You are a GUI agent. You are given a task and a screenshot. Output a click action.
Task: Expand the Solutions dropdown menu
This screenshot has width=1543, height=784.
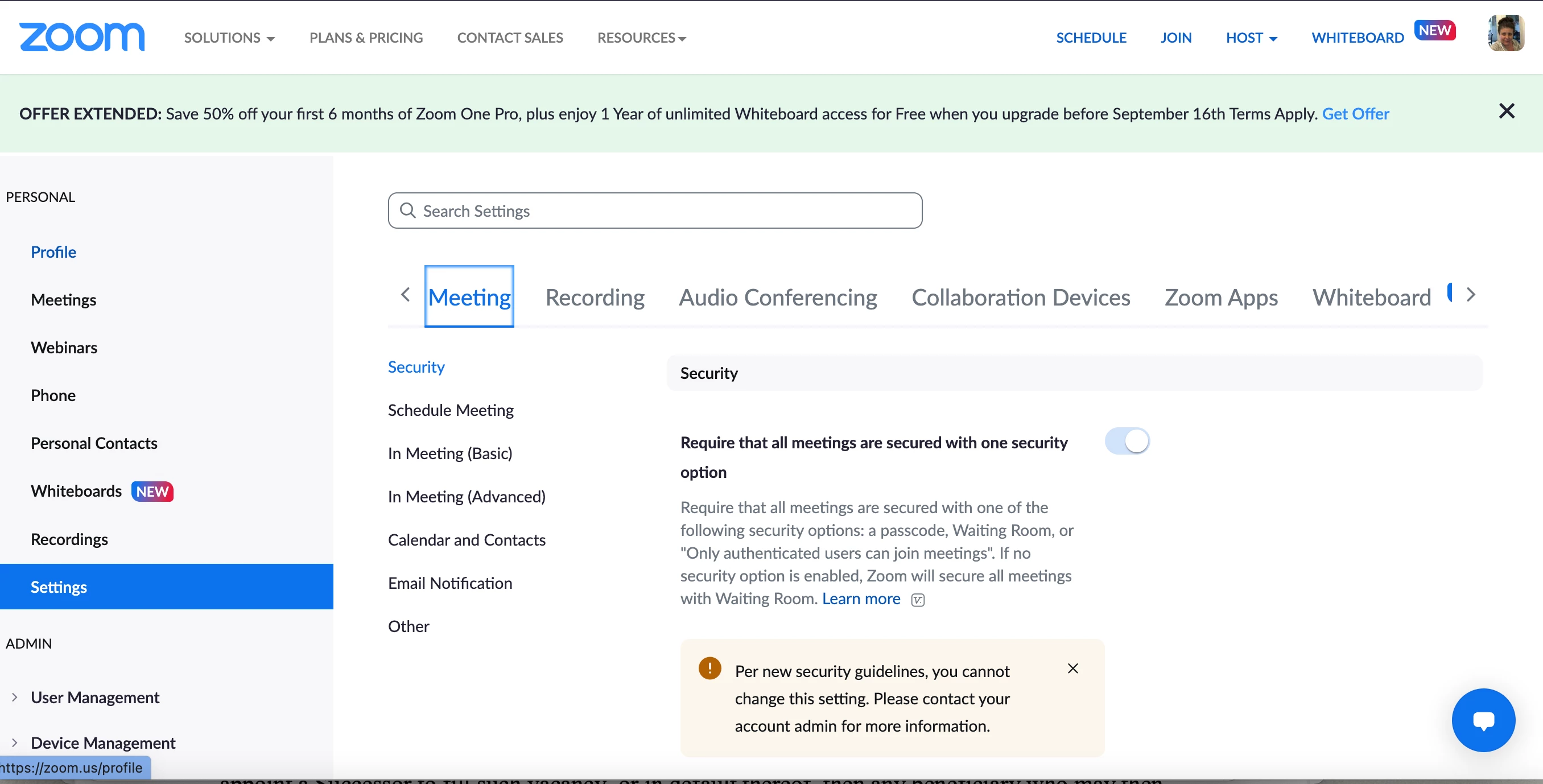tap(229, 38)
